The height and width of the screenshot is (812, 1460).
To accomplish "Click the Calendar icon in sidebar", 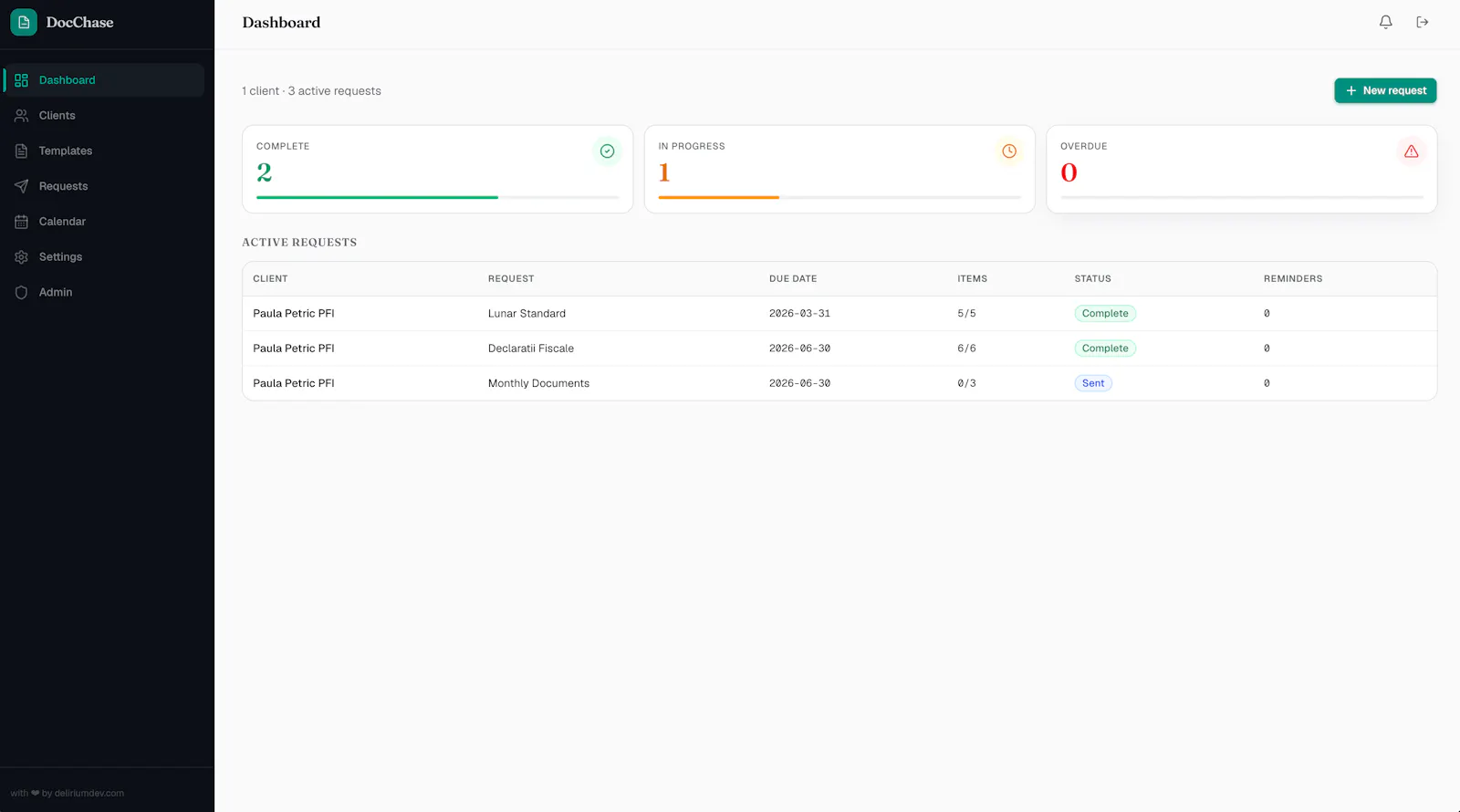I will [22, 222].
